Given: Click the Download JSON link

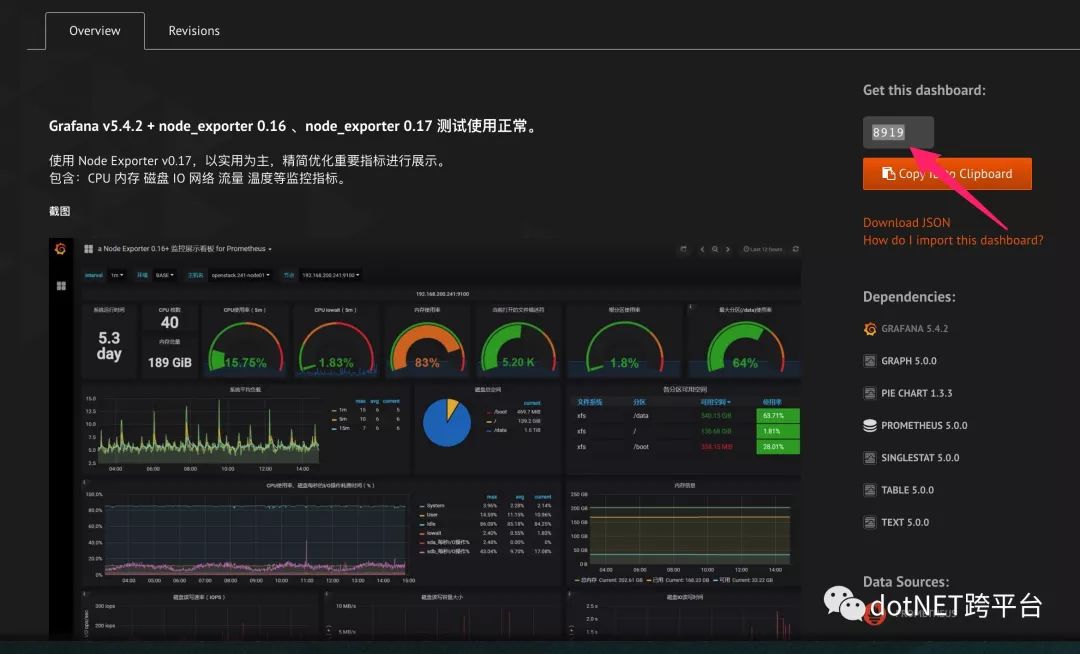Looking at the screenshot, I should click(x=906, y=222).
